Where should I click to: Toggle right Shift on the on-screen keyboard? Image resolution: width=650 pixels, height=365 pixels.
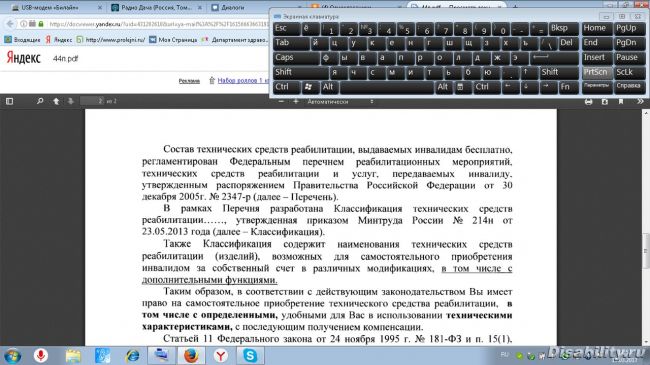coord(558,73)
